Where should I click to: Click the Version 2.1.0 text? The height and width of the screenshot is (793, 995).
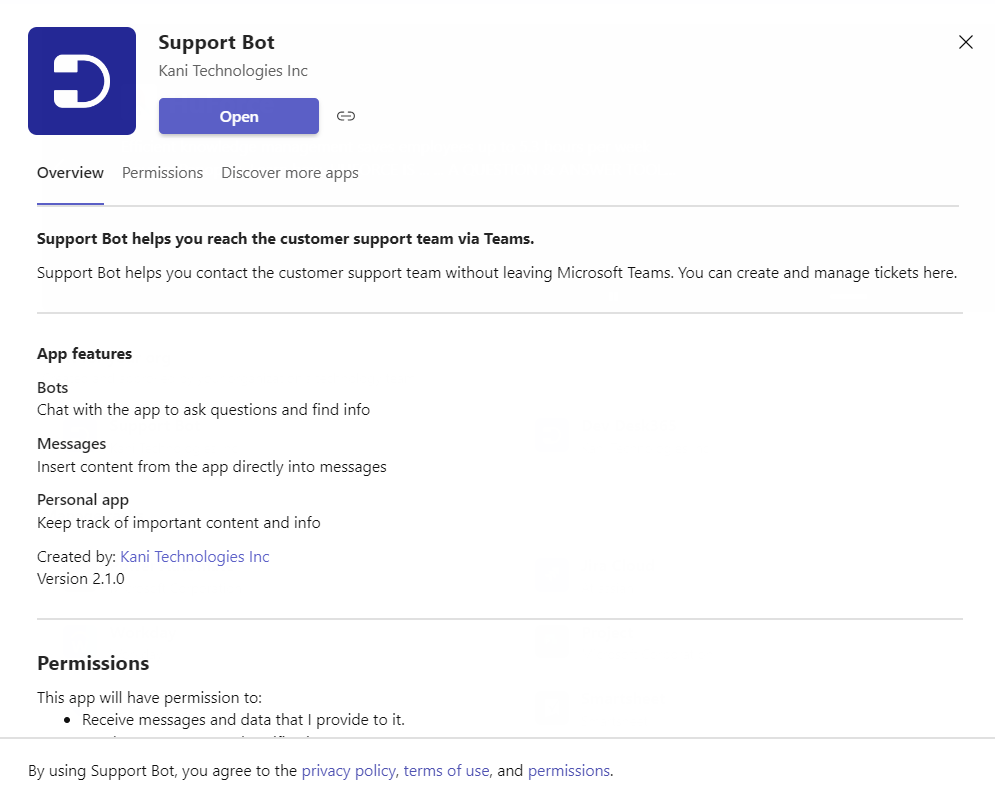[81, 579]
